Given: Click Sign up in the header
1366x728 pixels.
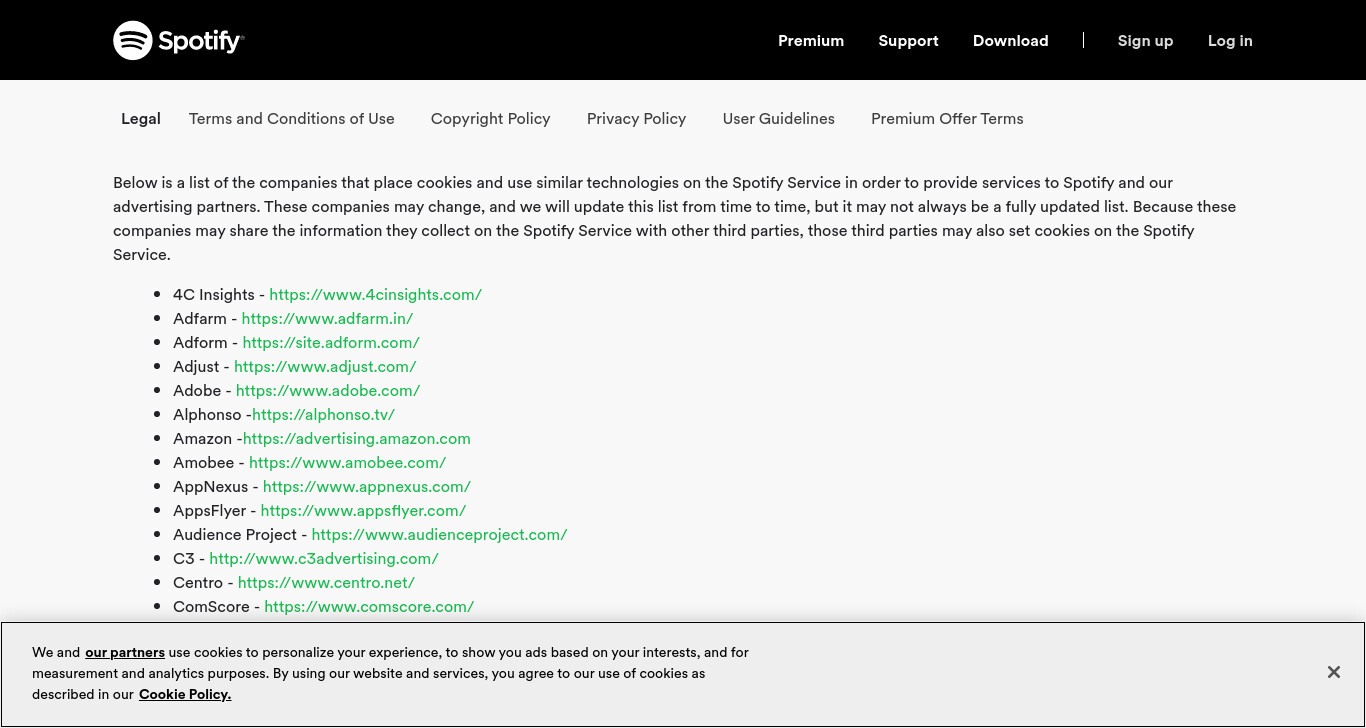Looking at the screenshot, I should (x=1145, y=40).
